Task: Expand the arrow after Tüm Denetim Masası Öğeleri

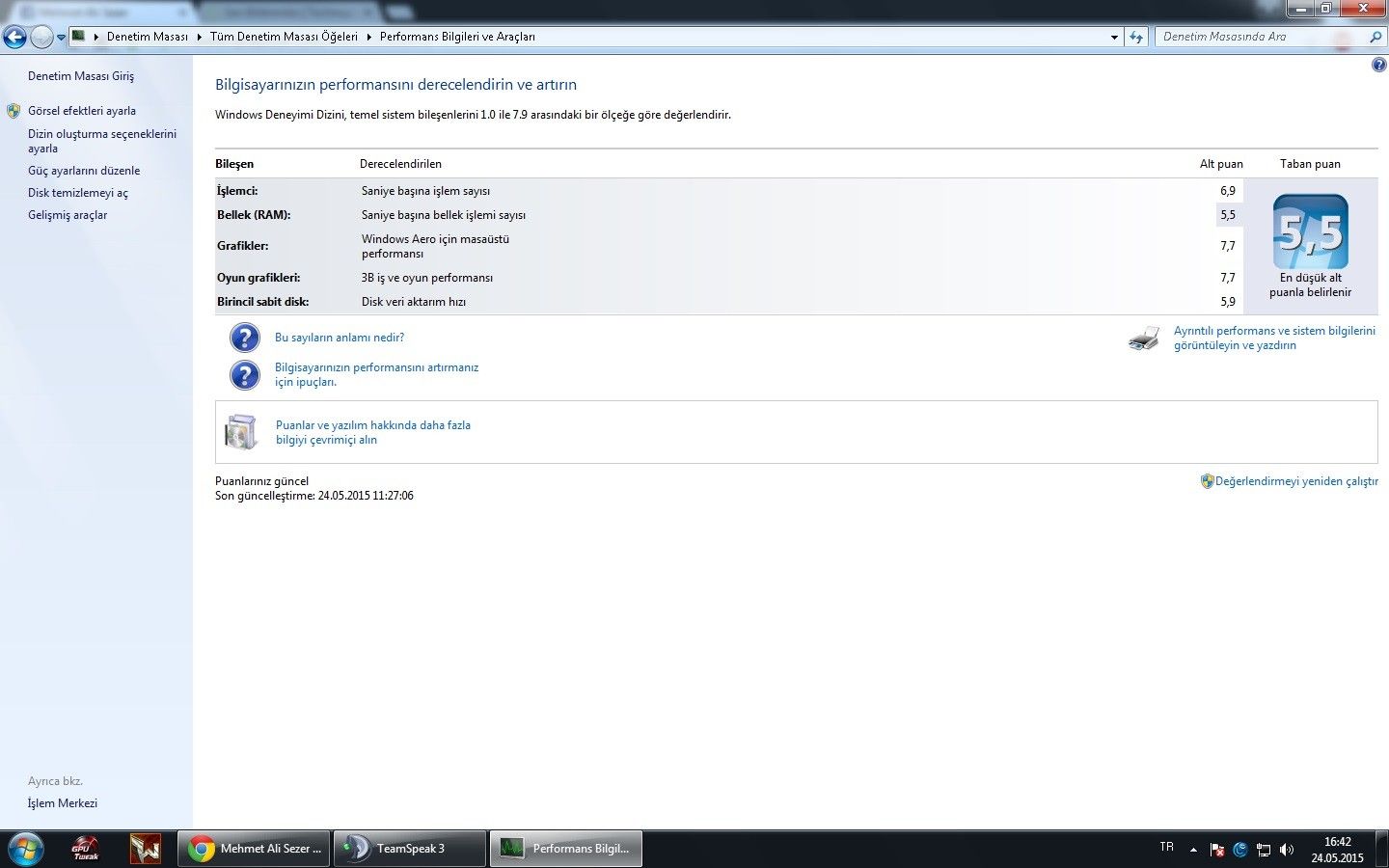Action: click(368, 37)
